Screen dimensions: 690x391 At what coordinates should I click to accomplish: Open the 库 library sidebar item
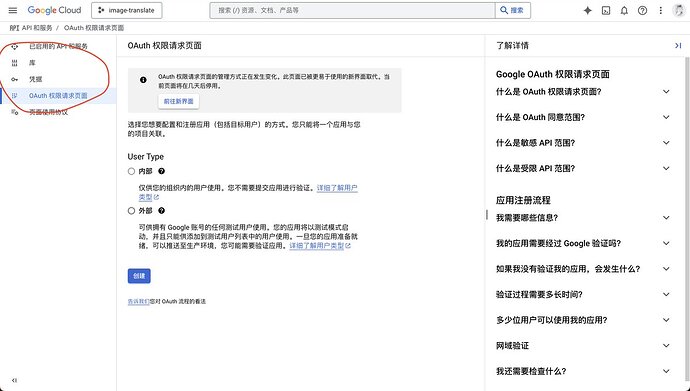point(58,63)
